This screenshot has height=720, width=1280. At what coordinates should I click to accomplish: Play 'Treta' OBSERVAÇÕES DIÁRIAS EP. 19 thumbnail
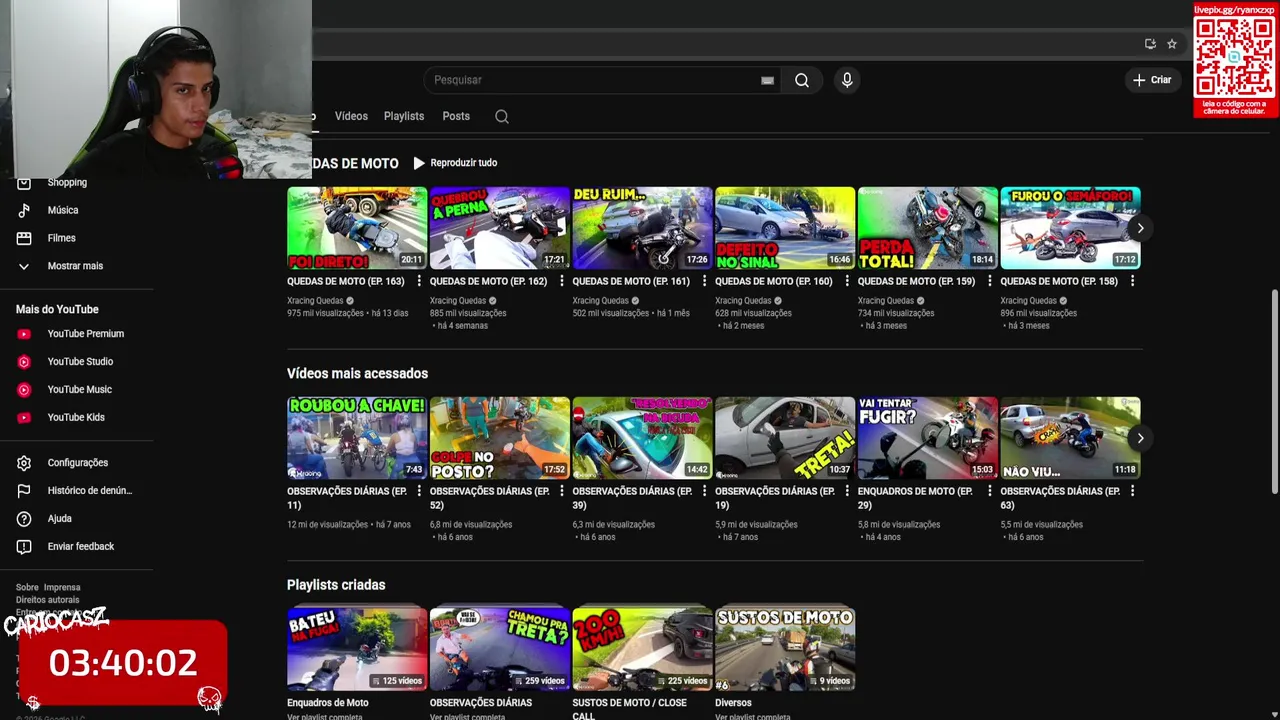pyautogui.click(x=785, y=438)
